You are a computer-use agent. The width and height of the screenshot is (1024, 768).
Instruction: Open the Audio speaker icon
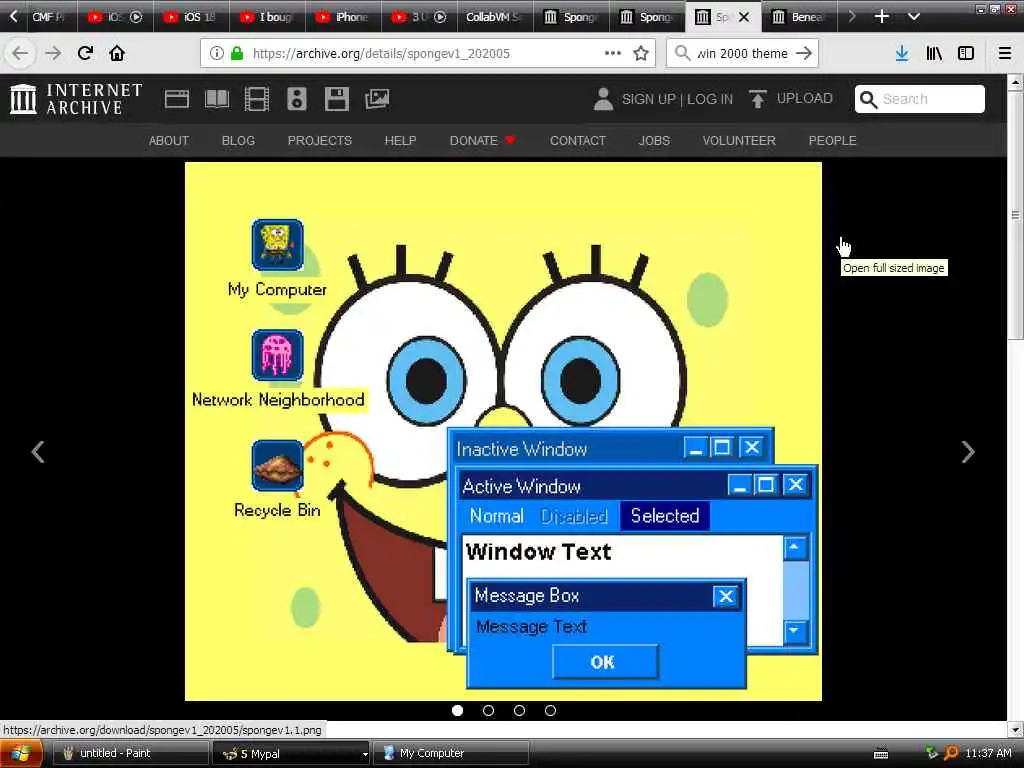click(296, 99)
